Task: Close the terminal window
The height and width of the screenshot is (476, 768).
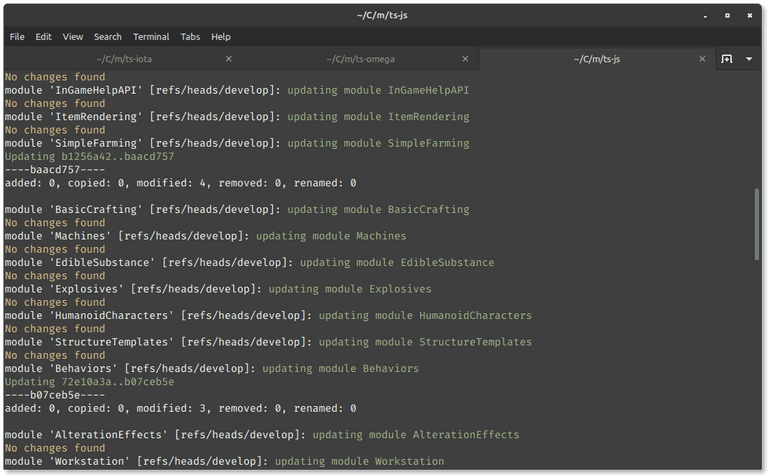Action: (x=750, y=16)
